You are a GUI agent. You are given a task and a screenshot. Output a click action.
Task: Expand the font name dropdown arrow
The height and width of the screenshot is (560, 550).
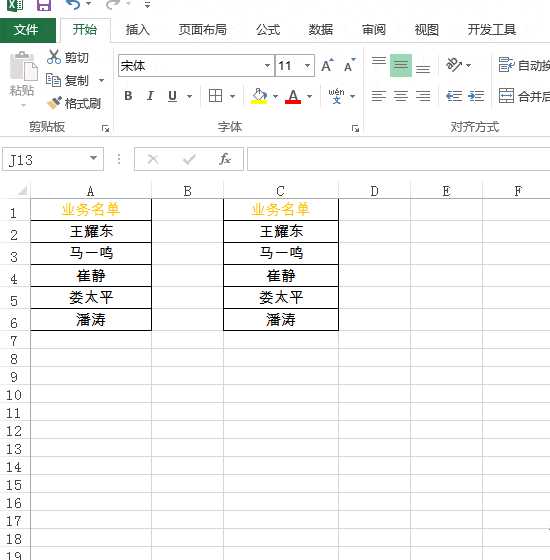[x=267, y=66]
